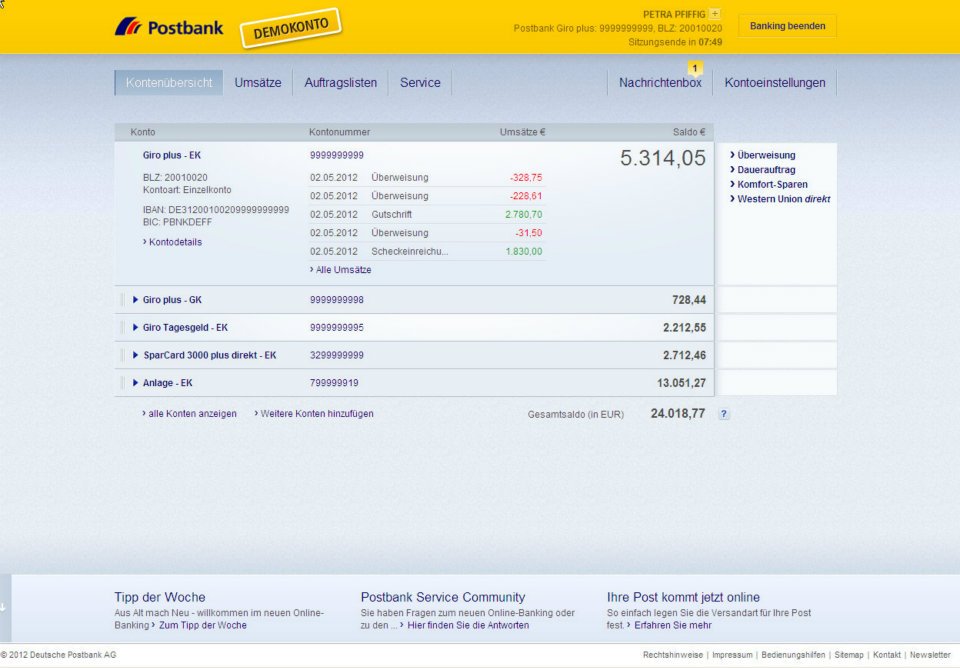
Task: Click the plus icon beside Petra Pfiffig
Action: (x=714, y=13)
